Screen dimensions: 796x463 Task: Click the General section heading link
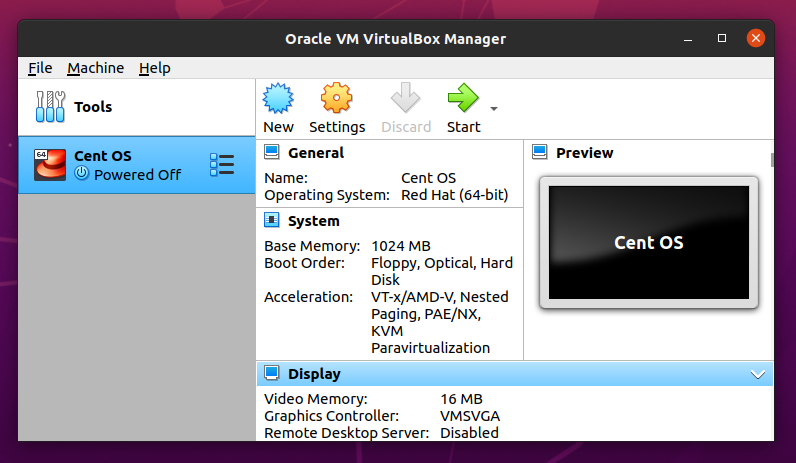point(316,153)
